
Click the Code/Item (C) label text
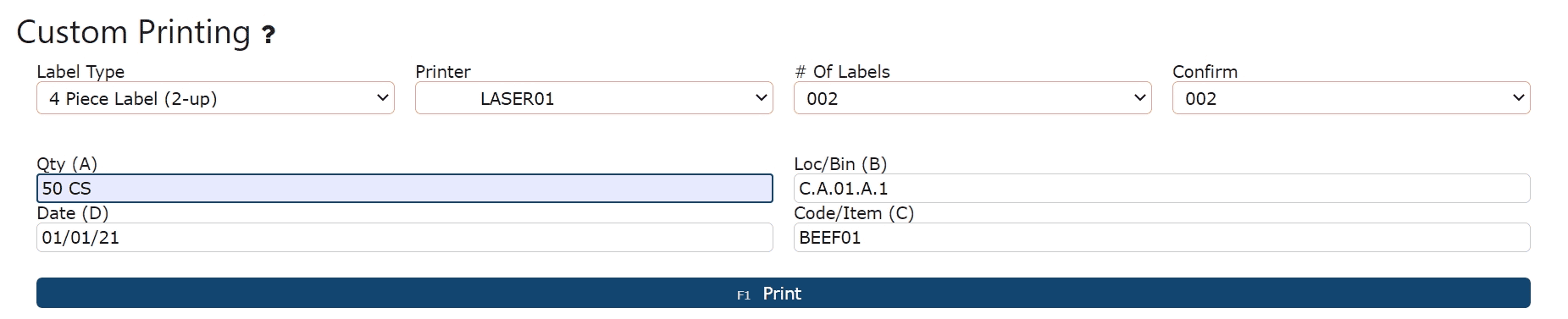854,213
